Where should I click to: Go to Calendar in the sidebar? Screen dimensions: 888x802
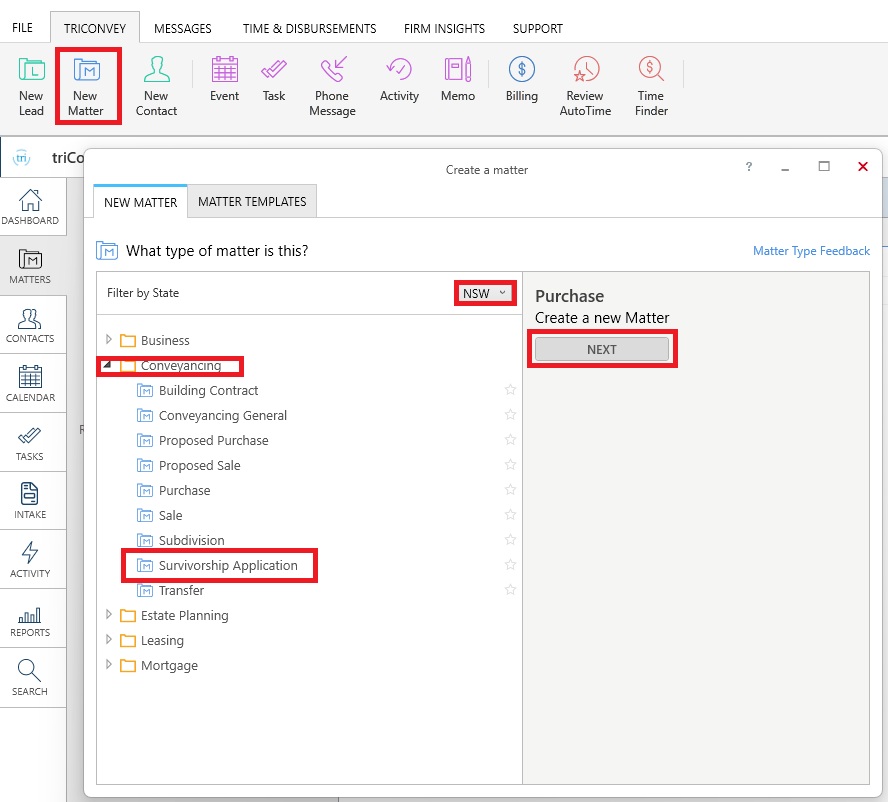30,383
